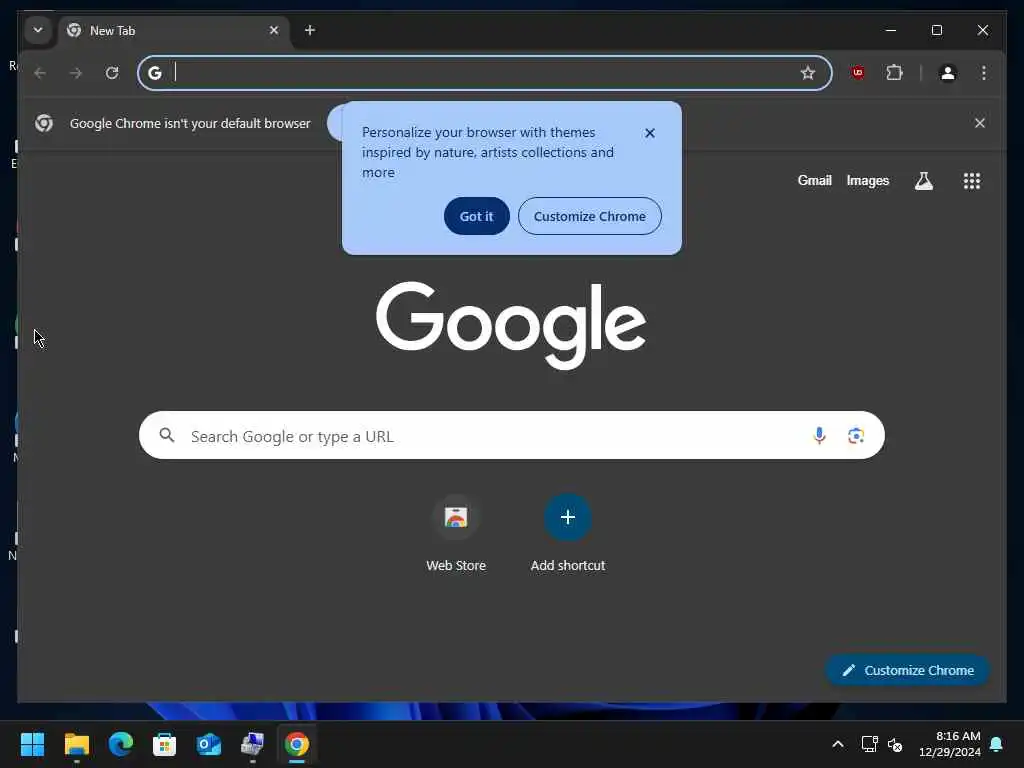Click the Chrome icon in the info bar
1024x768 pixels.
(44, 123)
